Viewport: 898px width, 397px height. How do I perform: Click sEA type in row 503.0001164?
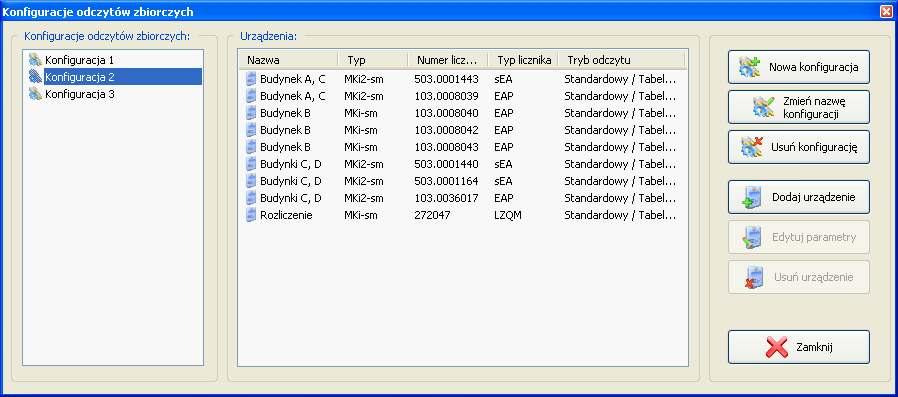[x=503, y=181]
